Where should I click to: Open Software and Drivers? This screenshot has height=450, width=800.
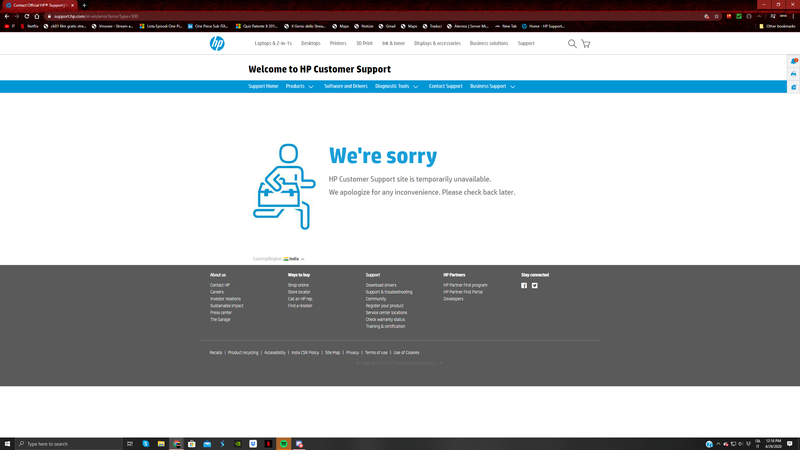point(346,86)
